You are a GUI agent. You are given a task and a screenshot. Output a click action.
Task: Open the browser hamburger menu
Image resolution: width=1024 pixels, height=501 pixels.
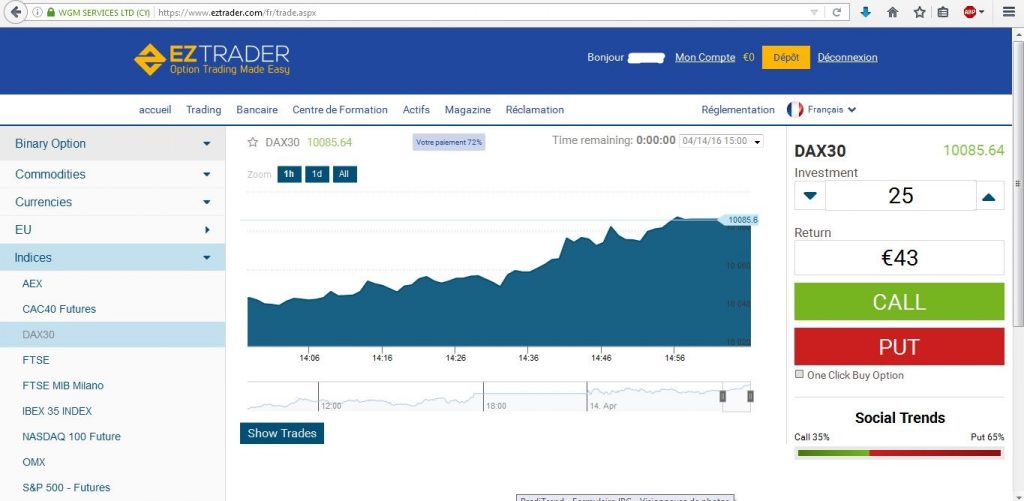1008,12
